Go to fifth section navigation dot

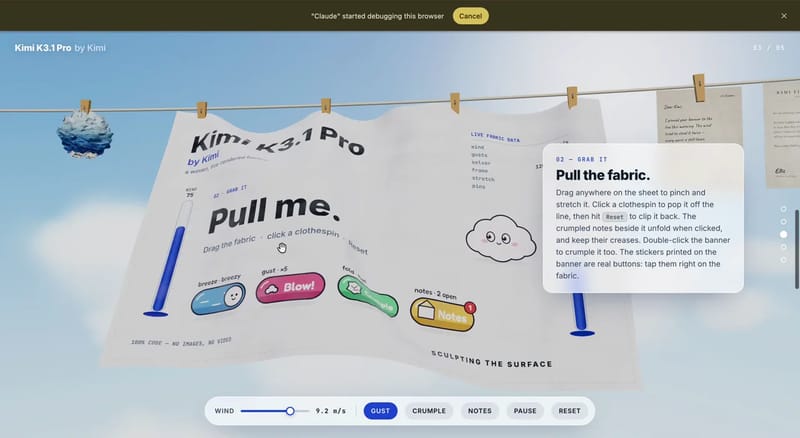(x=784, y=260)
